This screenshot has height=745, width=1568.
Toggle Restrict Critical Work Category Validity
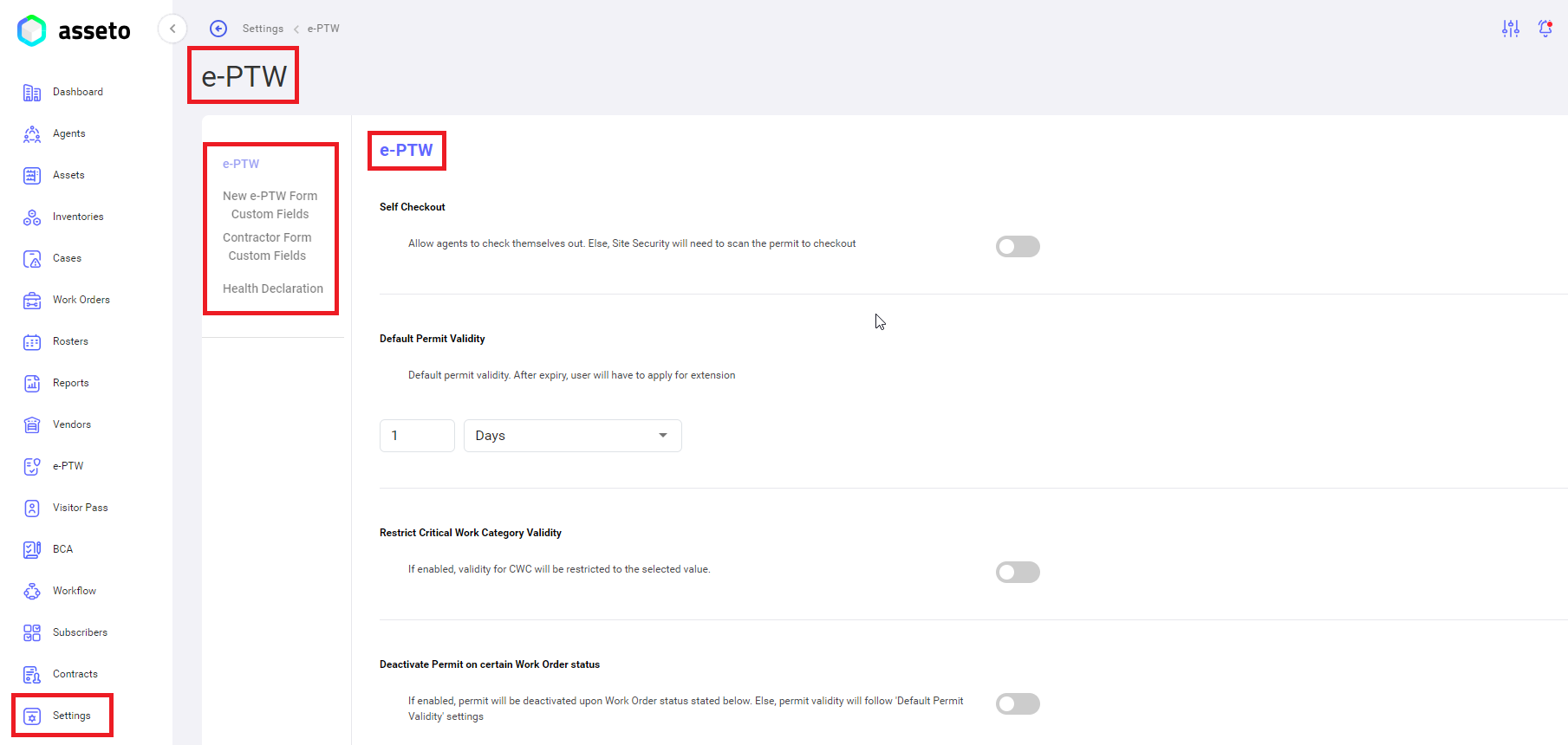1018,573
